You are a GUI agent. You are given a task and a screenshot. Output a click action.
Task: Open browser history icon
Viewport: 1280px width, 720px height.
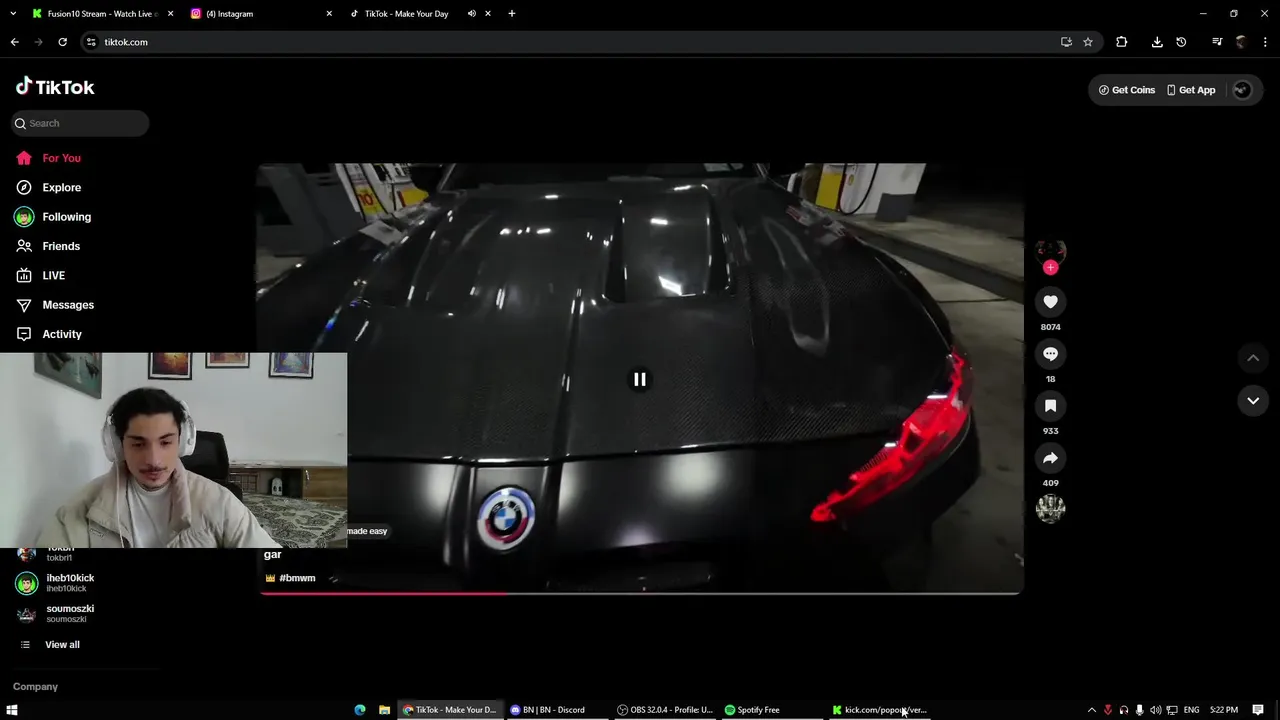click(1181, 42)
